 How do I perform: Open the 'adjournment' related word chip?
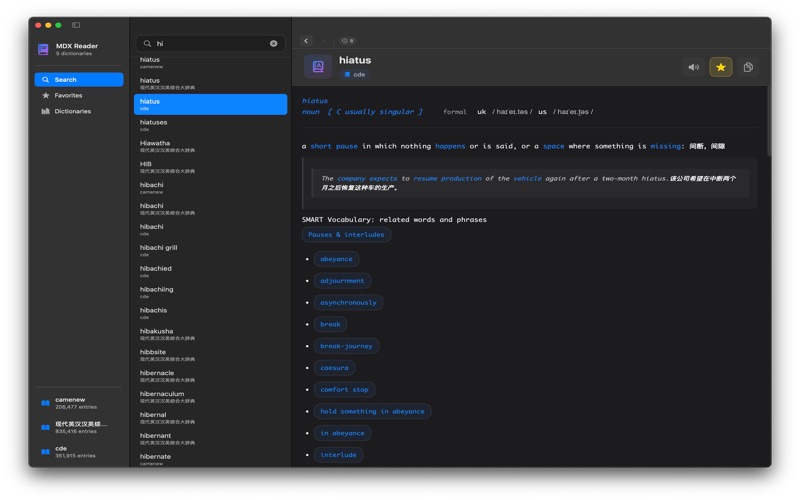[x=342, y=281]
